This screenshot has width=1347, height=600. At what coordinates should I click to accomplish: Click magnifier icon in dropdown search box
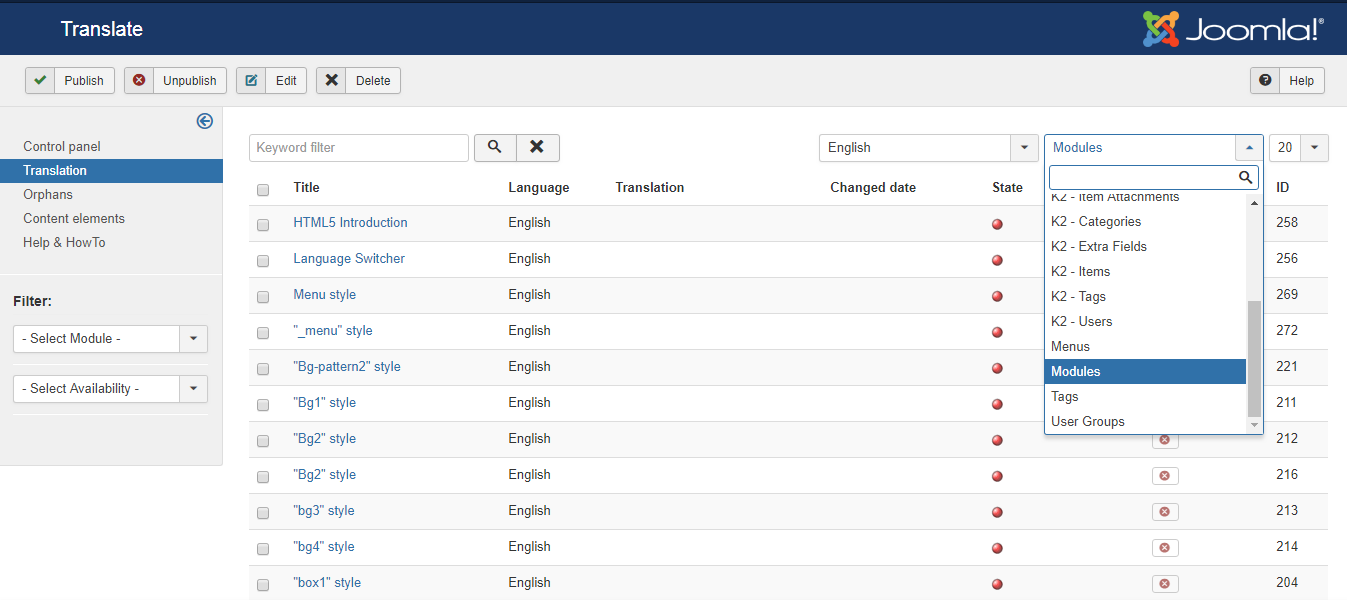[x=1245, y=178]
